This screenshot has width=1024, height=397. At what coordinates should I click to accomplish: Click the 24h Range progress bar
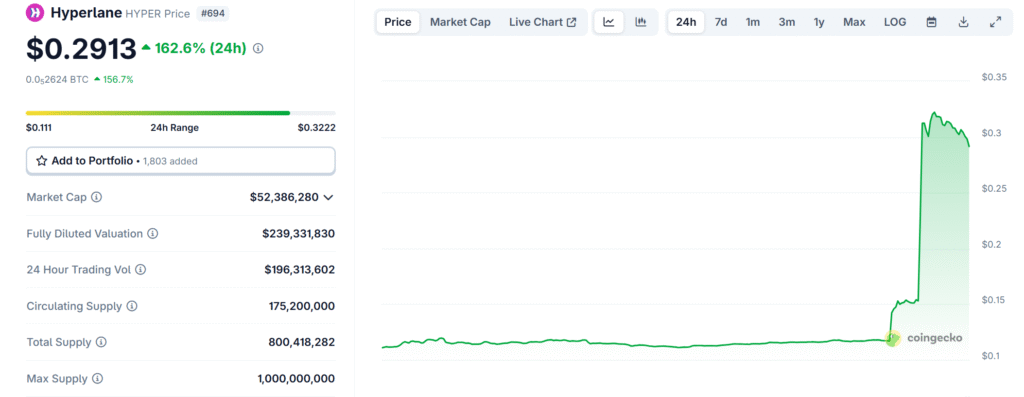(181, 113)
